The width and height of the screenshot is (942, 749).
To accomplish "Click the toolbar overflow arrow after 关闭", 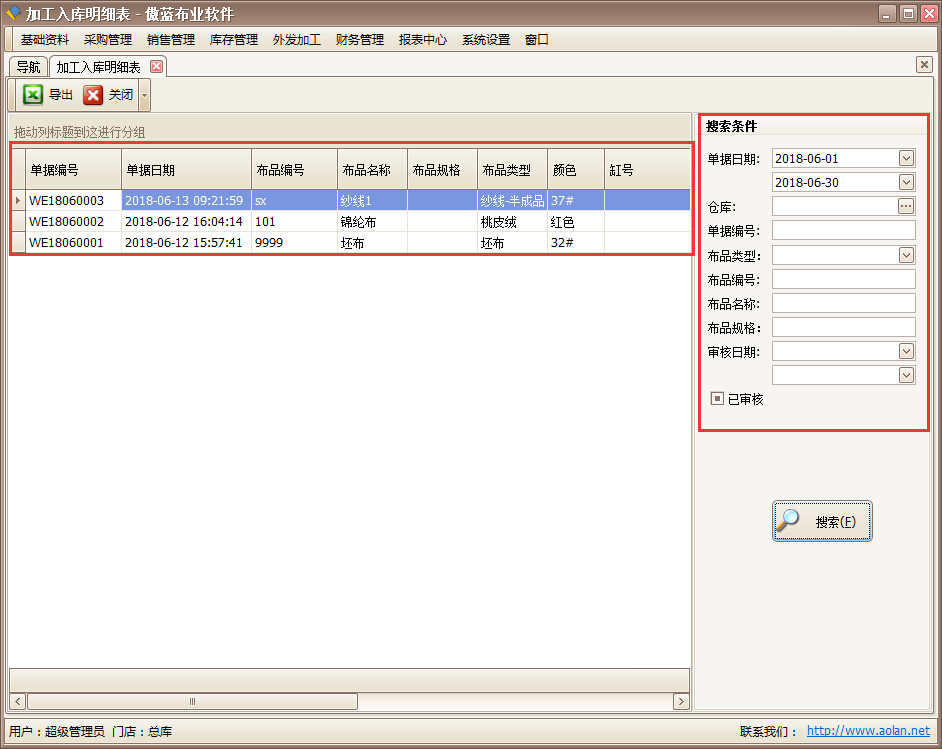I will click(144, 96).
